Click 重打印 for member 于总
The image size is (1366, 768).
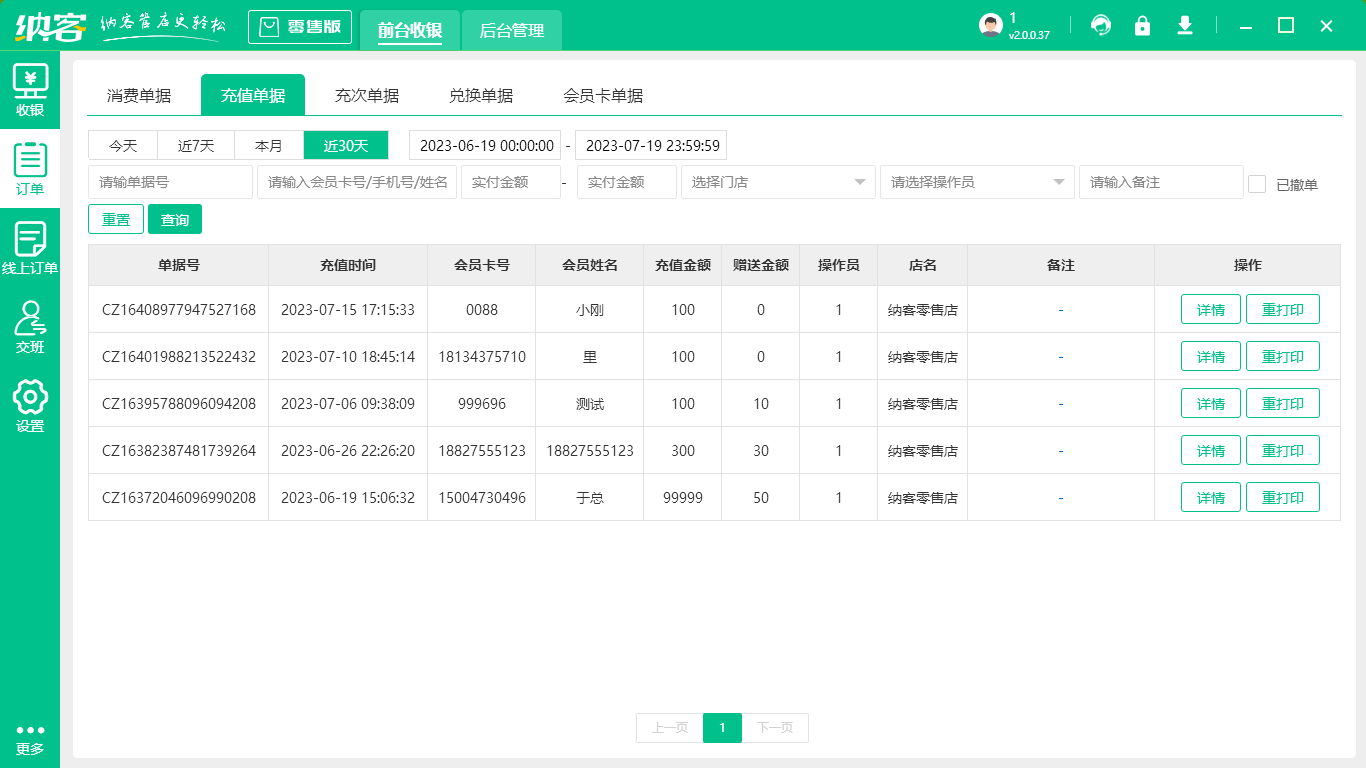coord(1283,498)
